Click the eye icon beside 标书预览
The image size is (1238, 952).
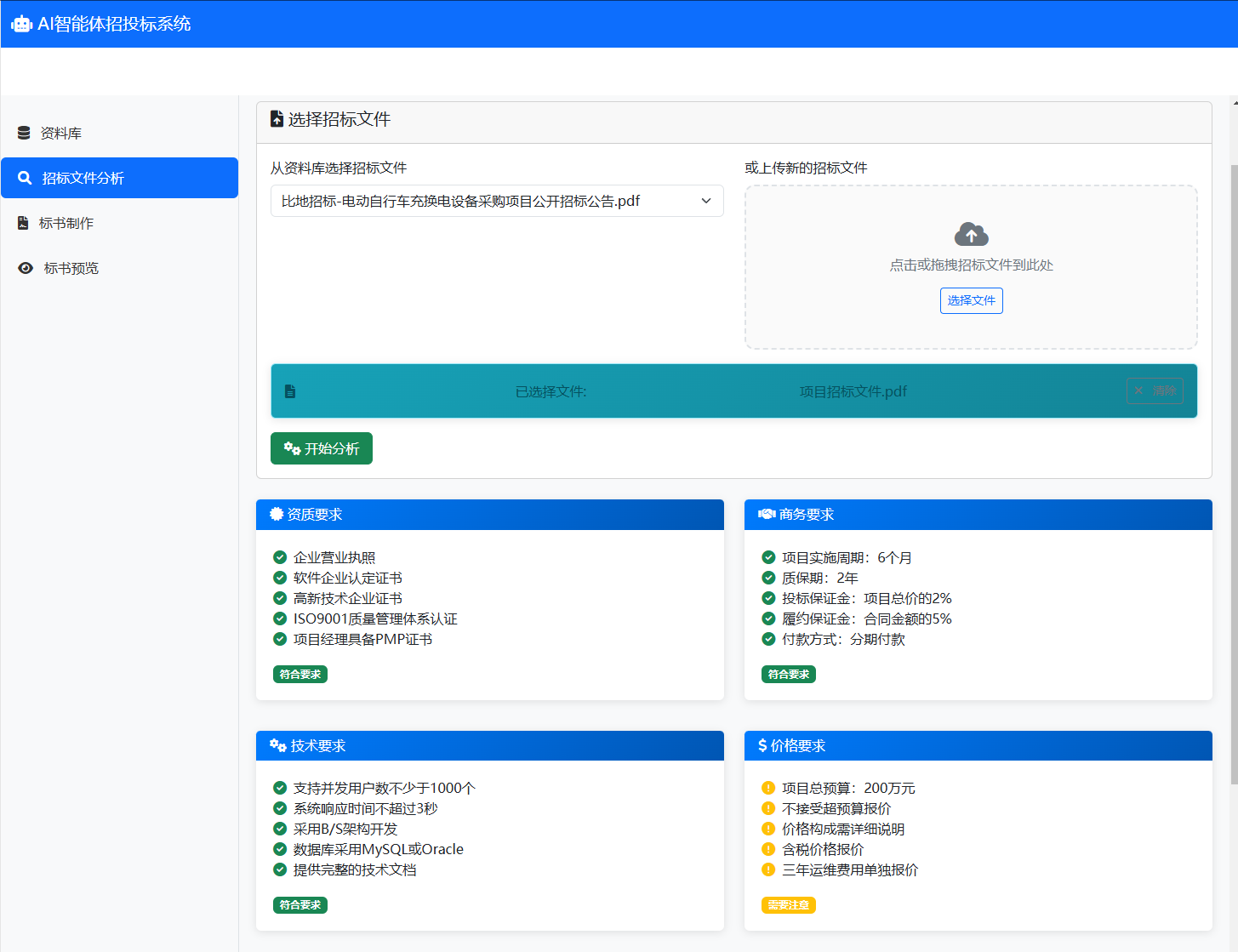coord(26,268)
